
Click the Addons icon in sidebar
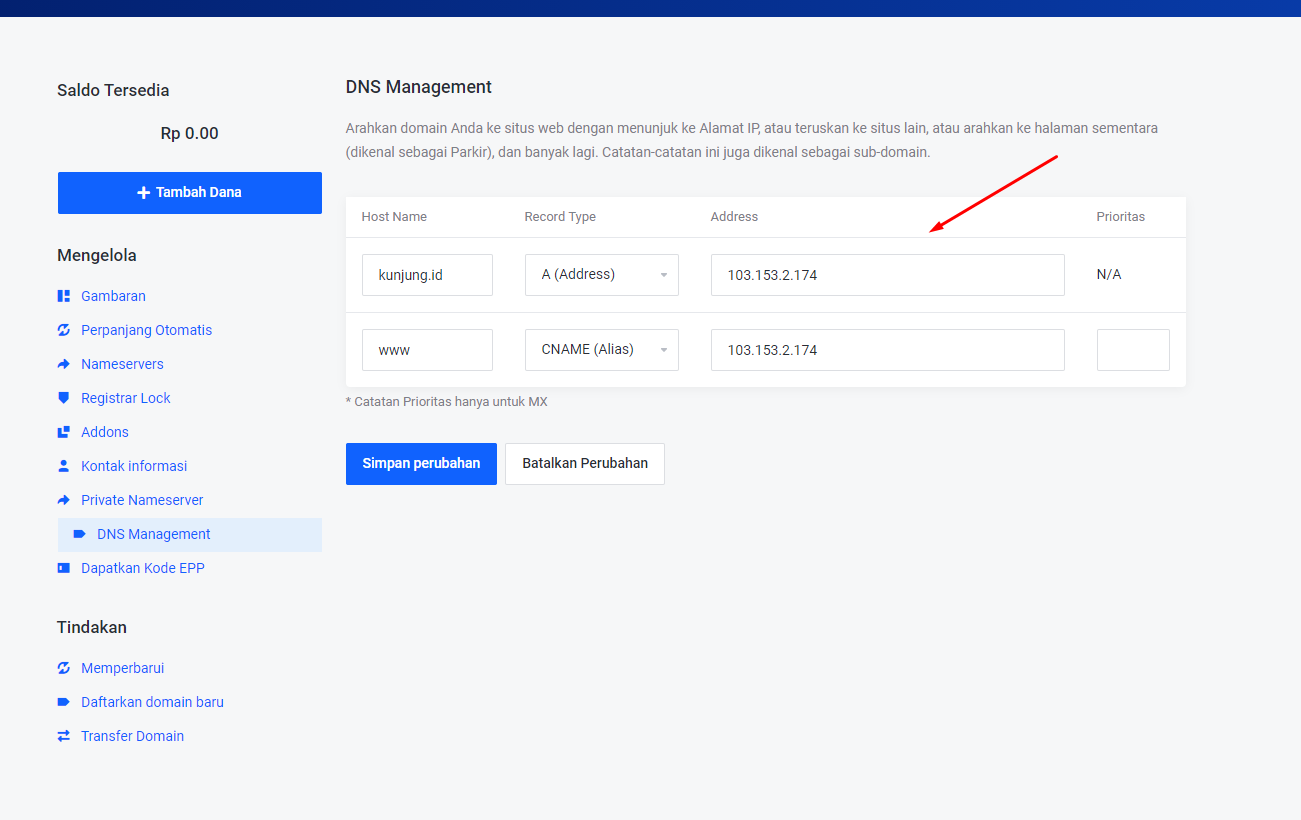[x=64, y=432]
